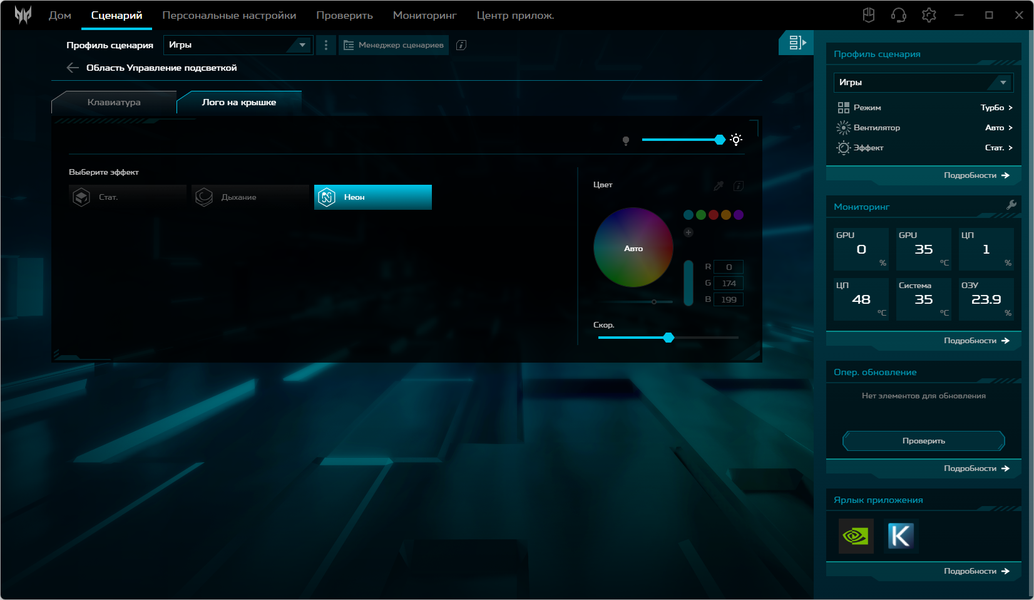1034x600 pixels.
Task: Select the Стат. lighting effect
Action: tap(128, 197)
